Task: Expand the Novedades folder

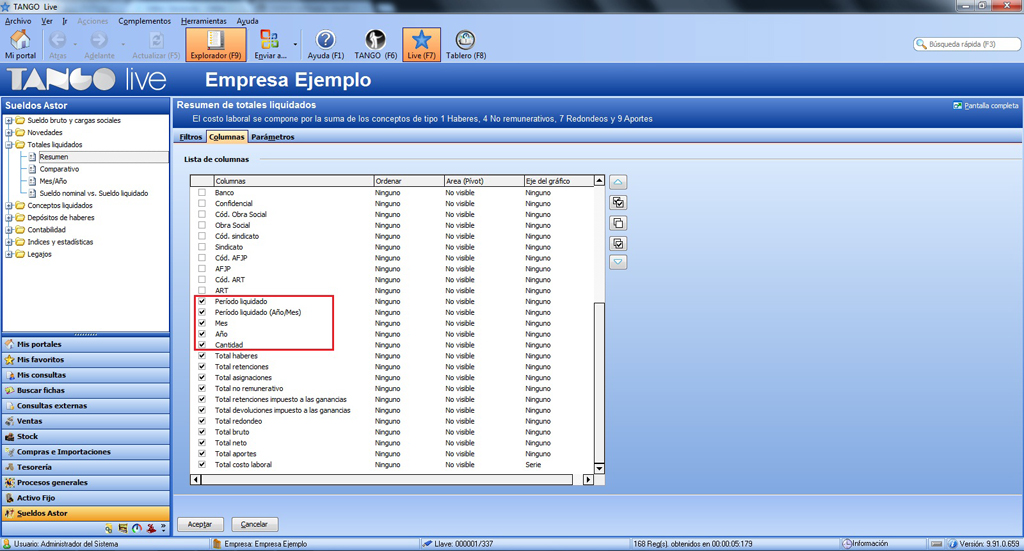Action: [8, 133]
